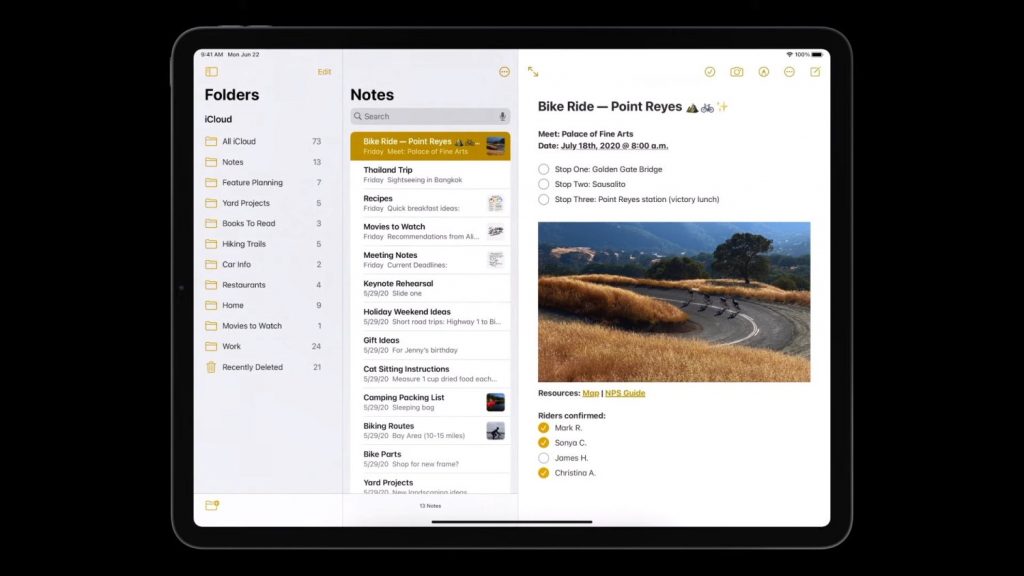Open the Home folder
Viewport: 1024px width, 576px height.
coord(263,305)
